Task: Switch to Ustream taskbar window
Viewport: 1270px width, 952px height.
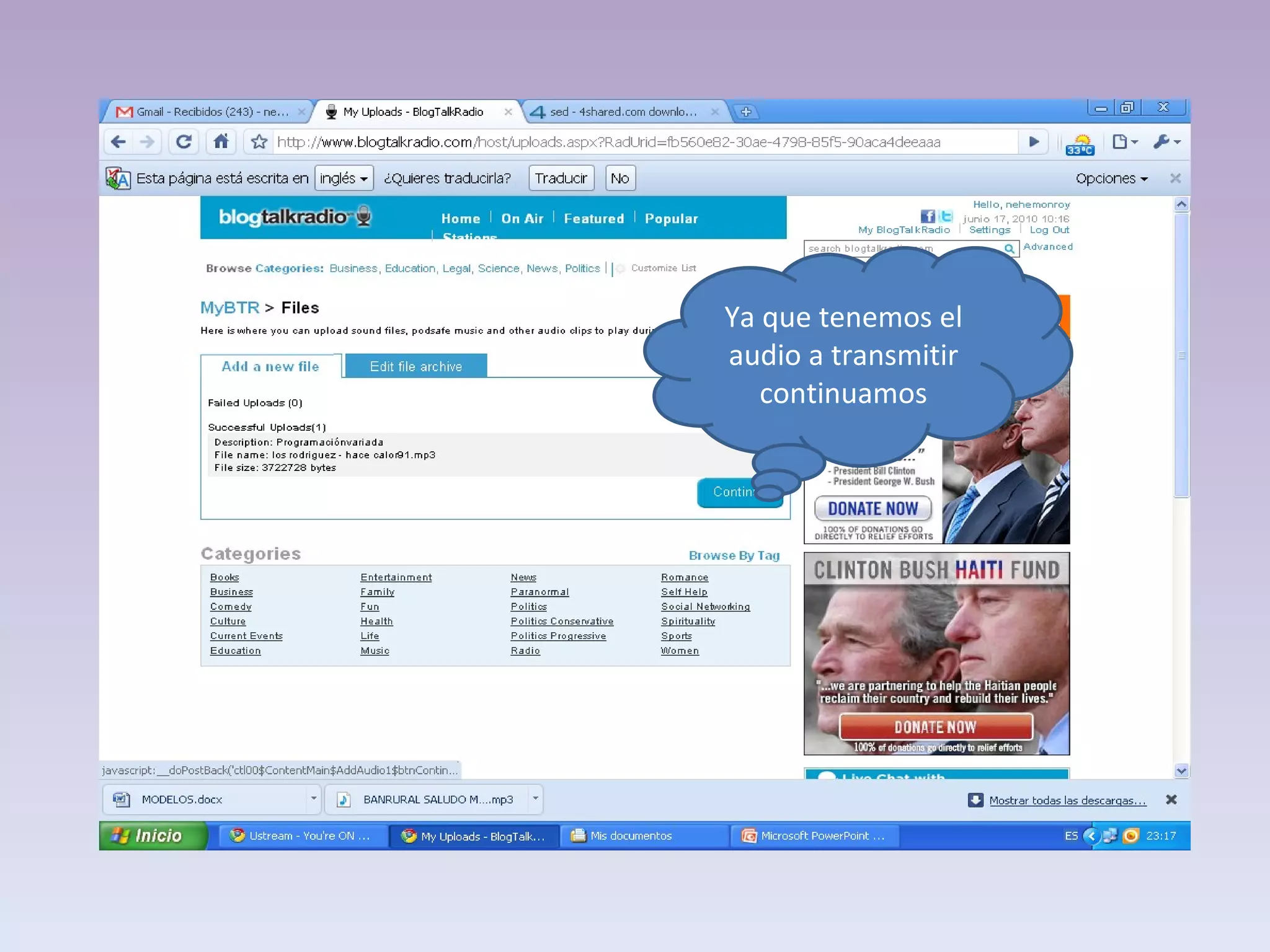Action: click(302, 835)
